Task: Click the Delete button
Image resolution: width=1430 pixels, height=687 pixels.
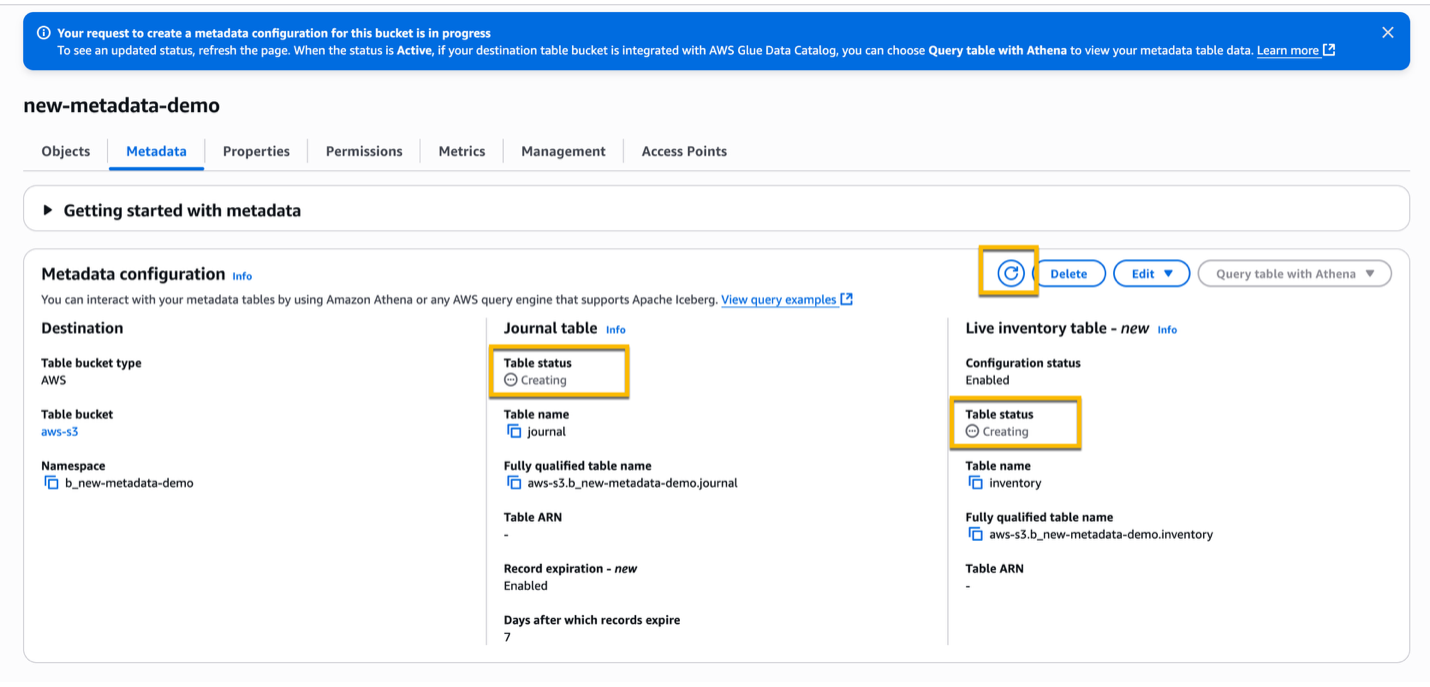Action: tap(1070, 273)
